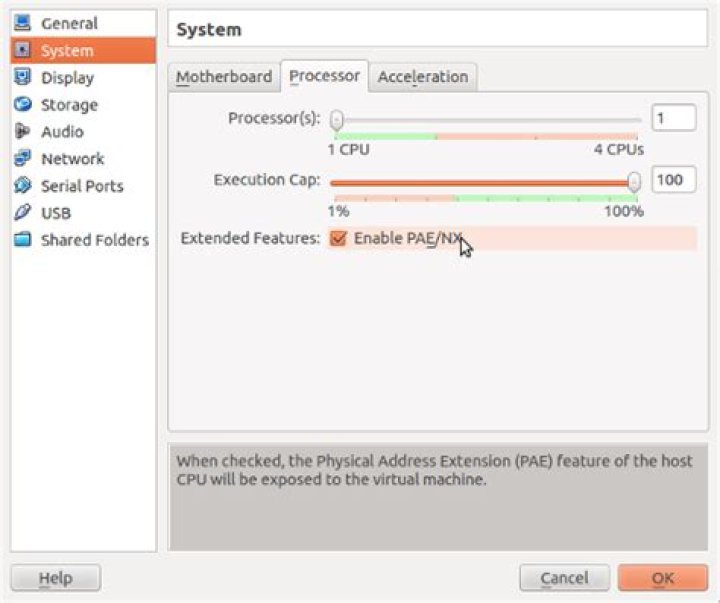Focus the Execution Cap value field
Screen dimensions: 720x603
click(x=674, y=180)
